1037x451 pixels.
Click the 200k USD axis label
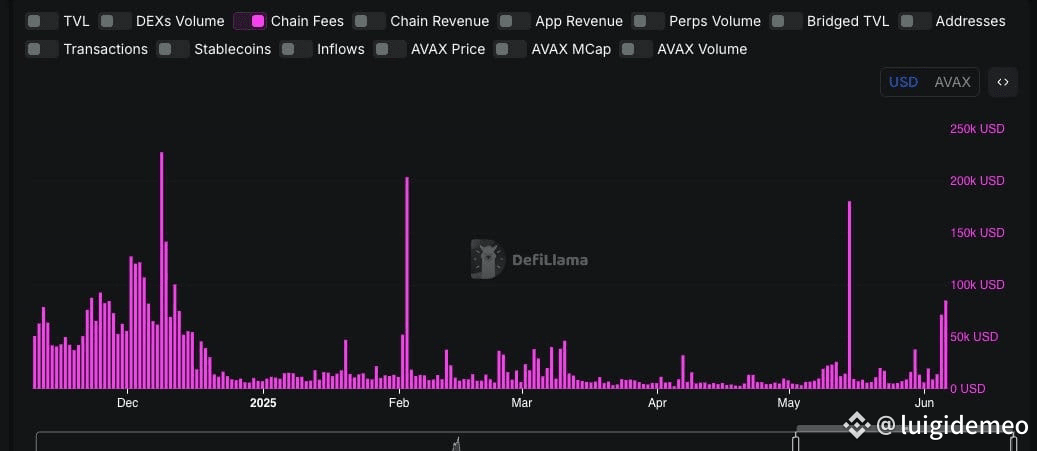[x=977, y=181]
